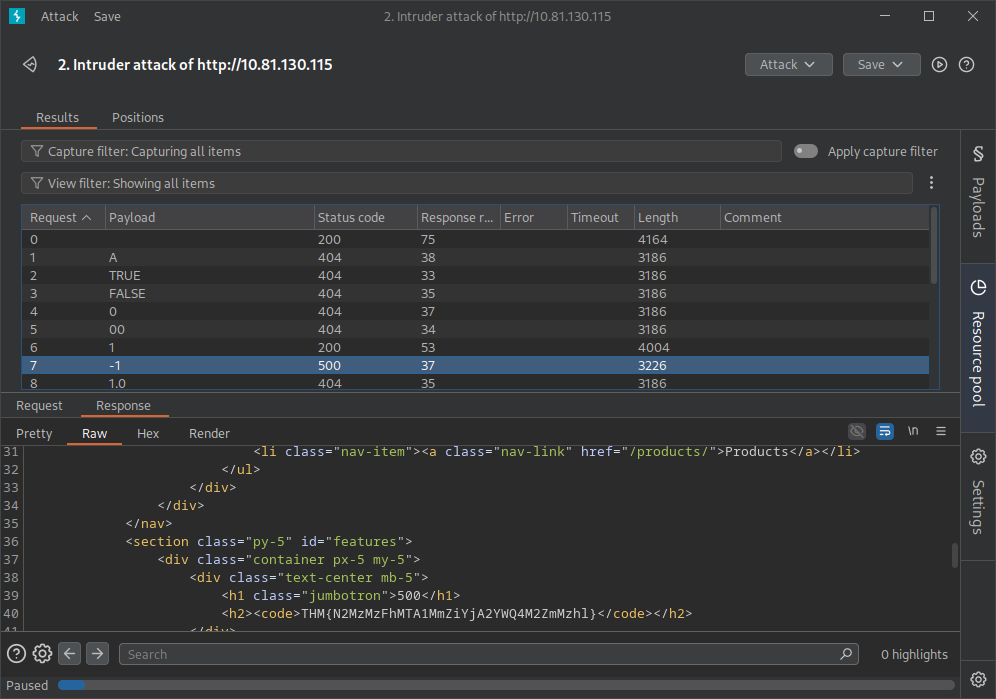Open the response editor hamburger menu
The image size is (996, 699).
point(940,430)
